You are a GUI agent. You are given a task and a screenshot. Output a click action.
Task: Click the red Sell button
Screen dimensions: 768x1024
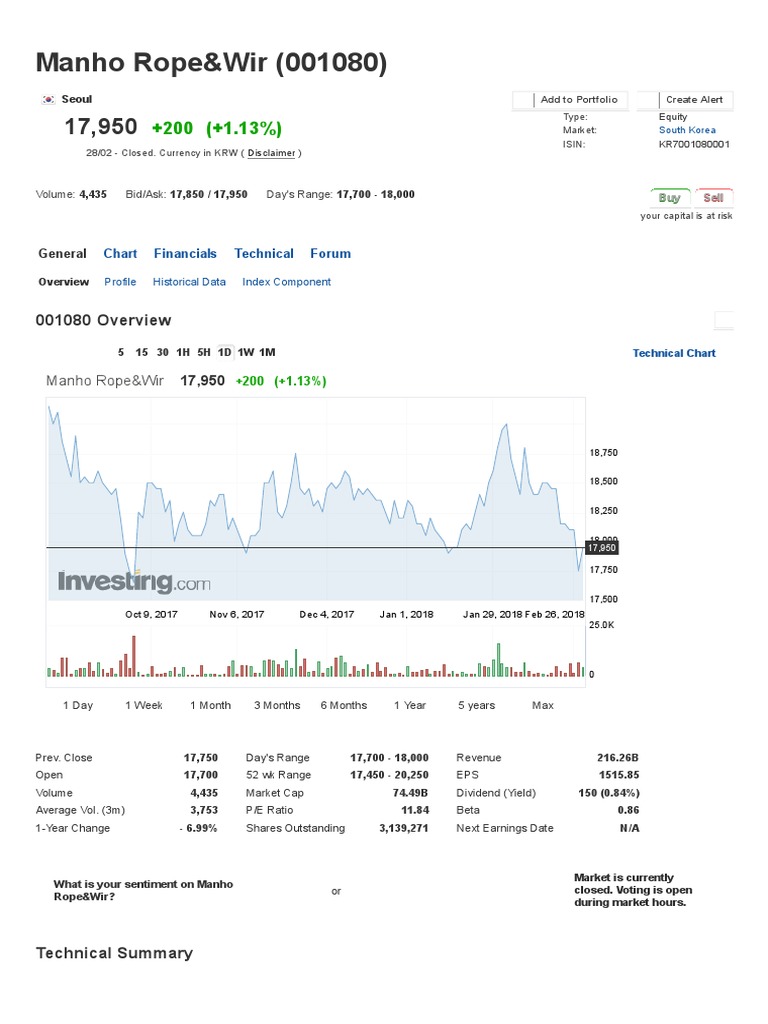click(713, 198)
